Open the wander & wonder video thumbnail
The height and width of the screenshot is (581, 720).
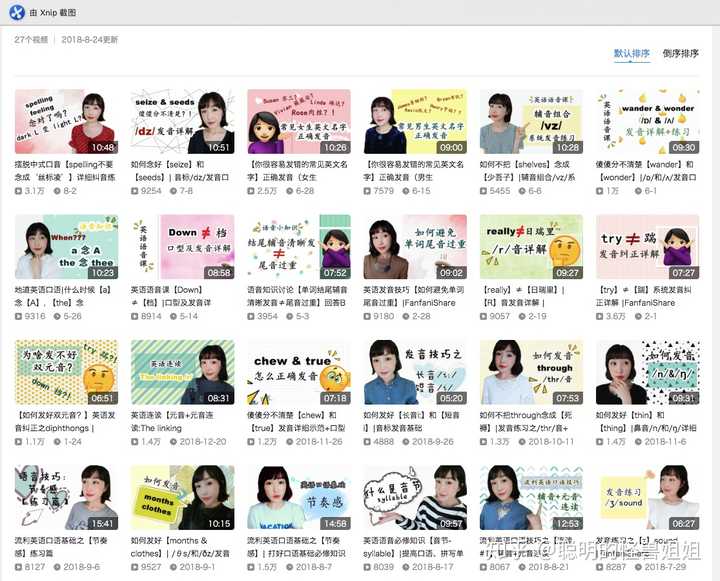[x=647, y=122]
